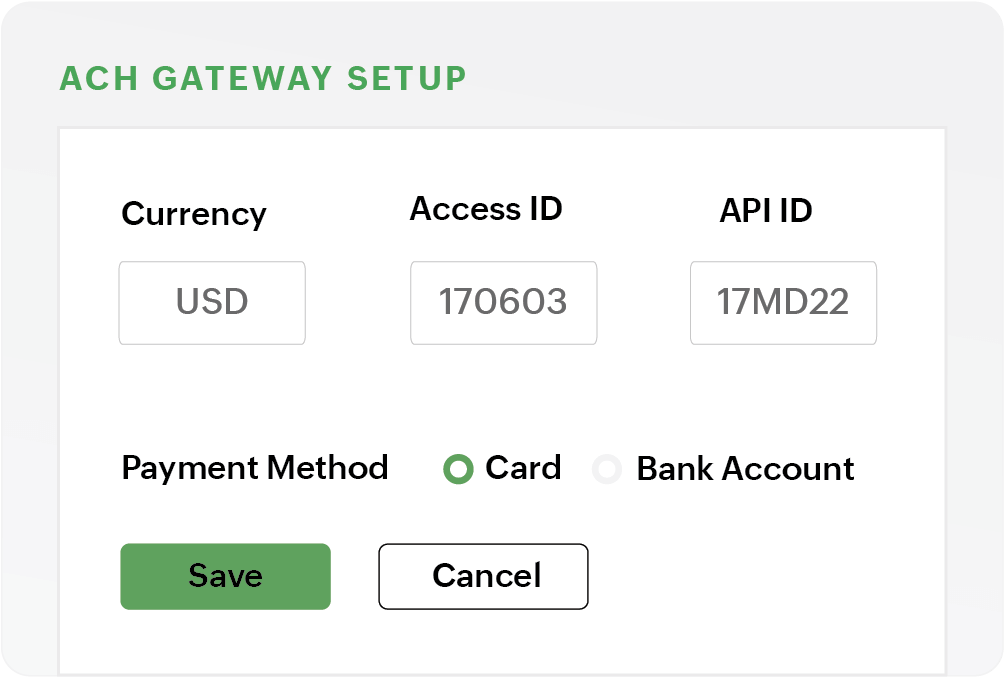
Task: Click the ACH Gateway Setup heading
Action: coord(263,78)
